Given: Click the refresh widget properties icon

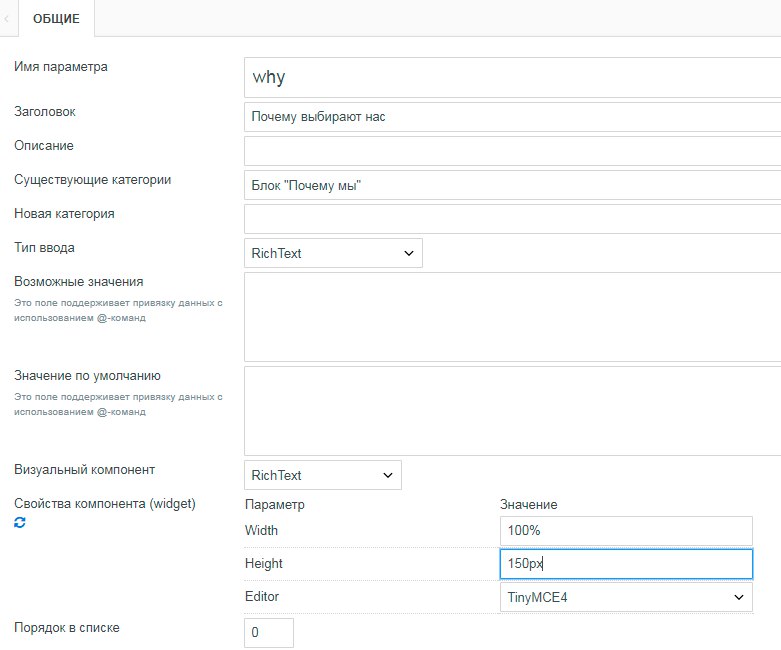Looking at the screenshot, I should click(20, 522).
